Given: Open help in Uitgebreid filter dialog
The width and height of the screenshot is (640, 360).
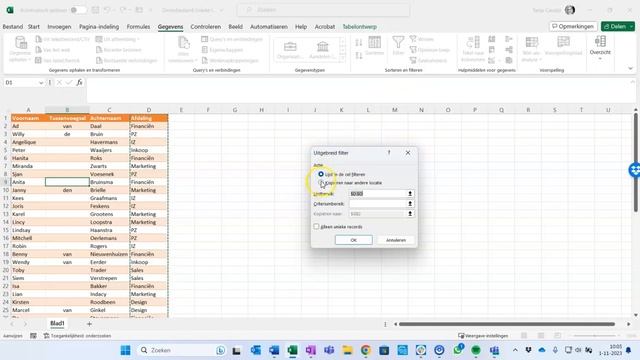Looking at the screenshot, I should pos(389,153).
